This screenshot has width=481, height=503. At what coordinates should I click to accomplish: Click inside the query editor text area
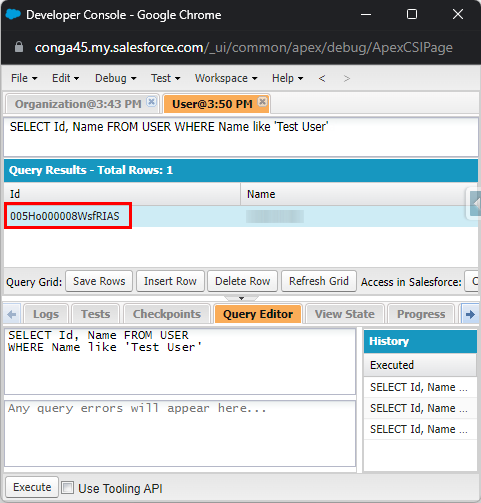pos(180,362)
